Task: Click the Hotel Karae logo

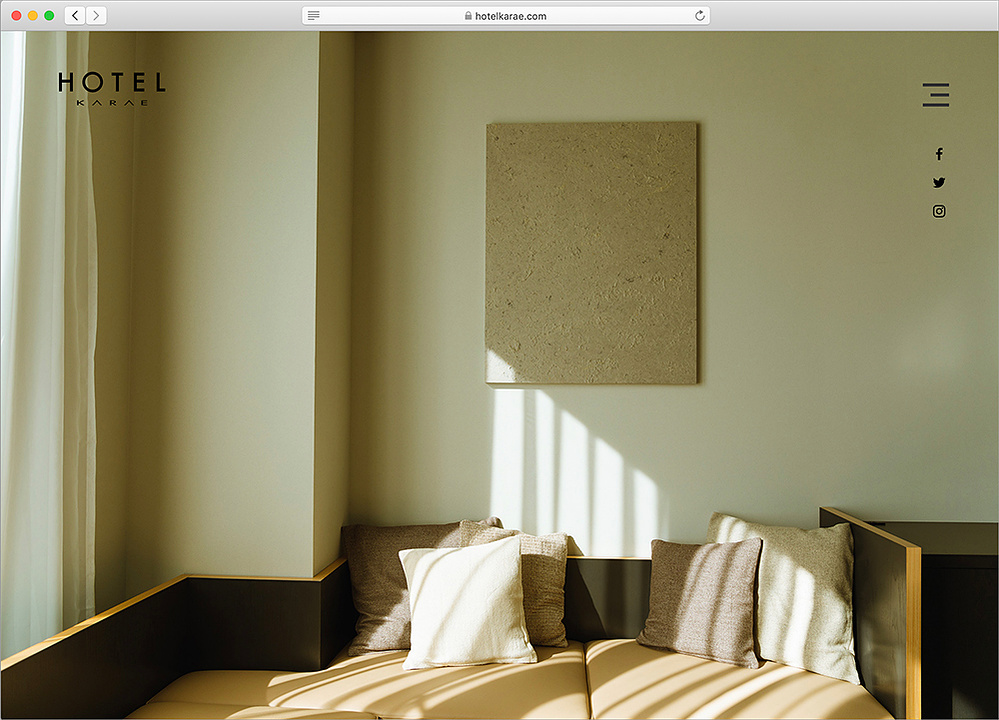Action: point(112,89)
